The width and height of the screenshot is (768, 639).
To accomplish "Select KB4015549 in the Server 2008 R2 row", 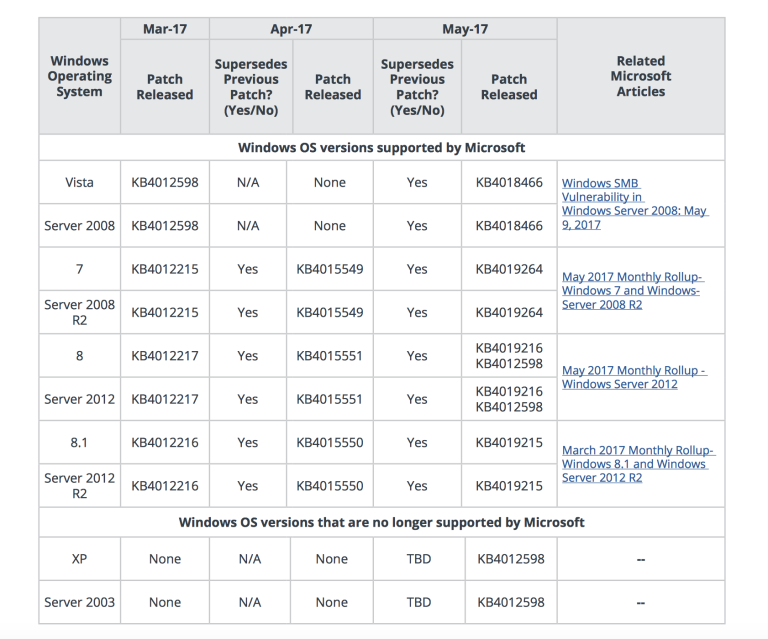I will [330, 312].
